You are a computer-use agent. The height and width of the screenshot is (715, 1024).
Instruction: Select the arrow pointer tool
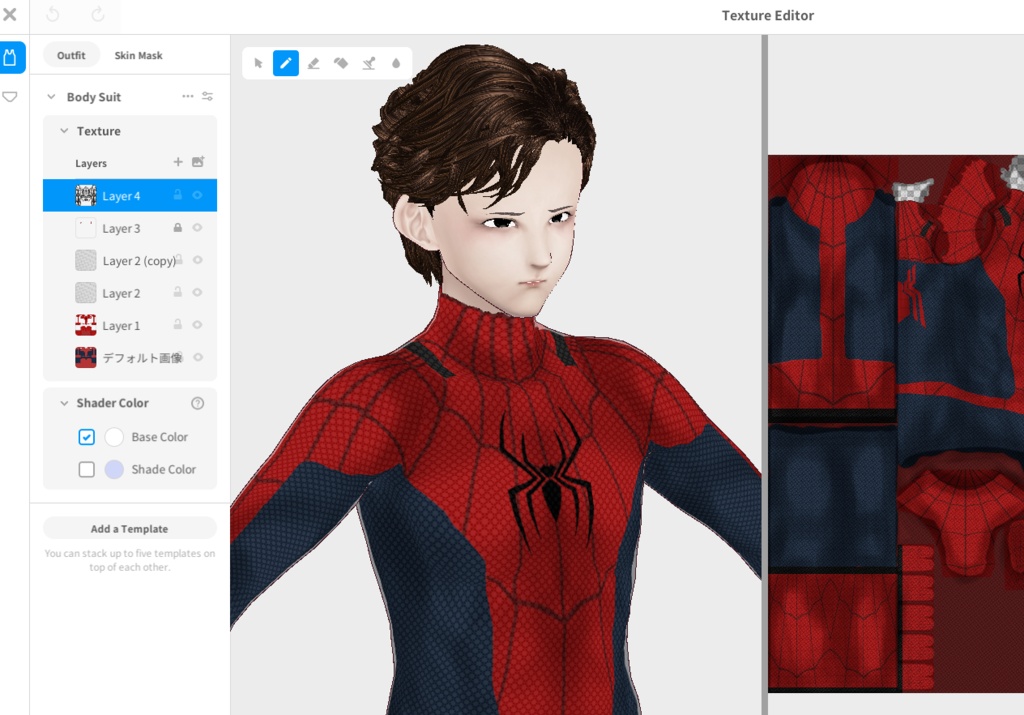tap(258, 63)
